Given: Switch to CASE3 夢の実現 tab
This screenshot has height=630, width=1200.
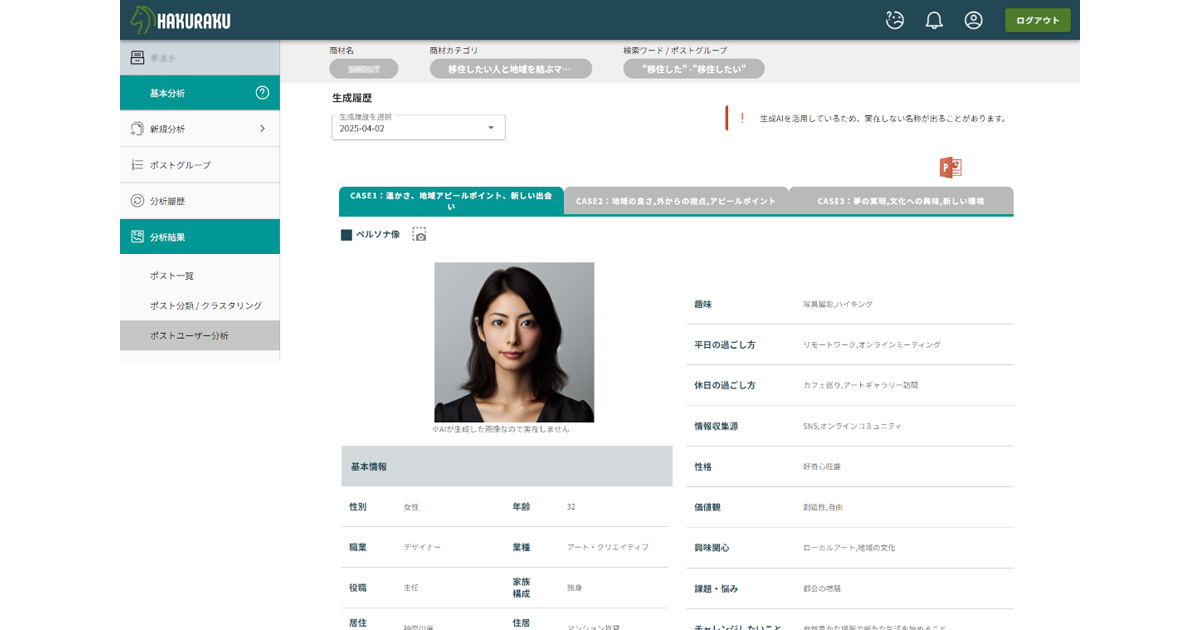Looking at the screenshot, I should 901,201.
